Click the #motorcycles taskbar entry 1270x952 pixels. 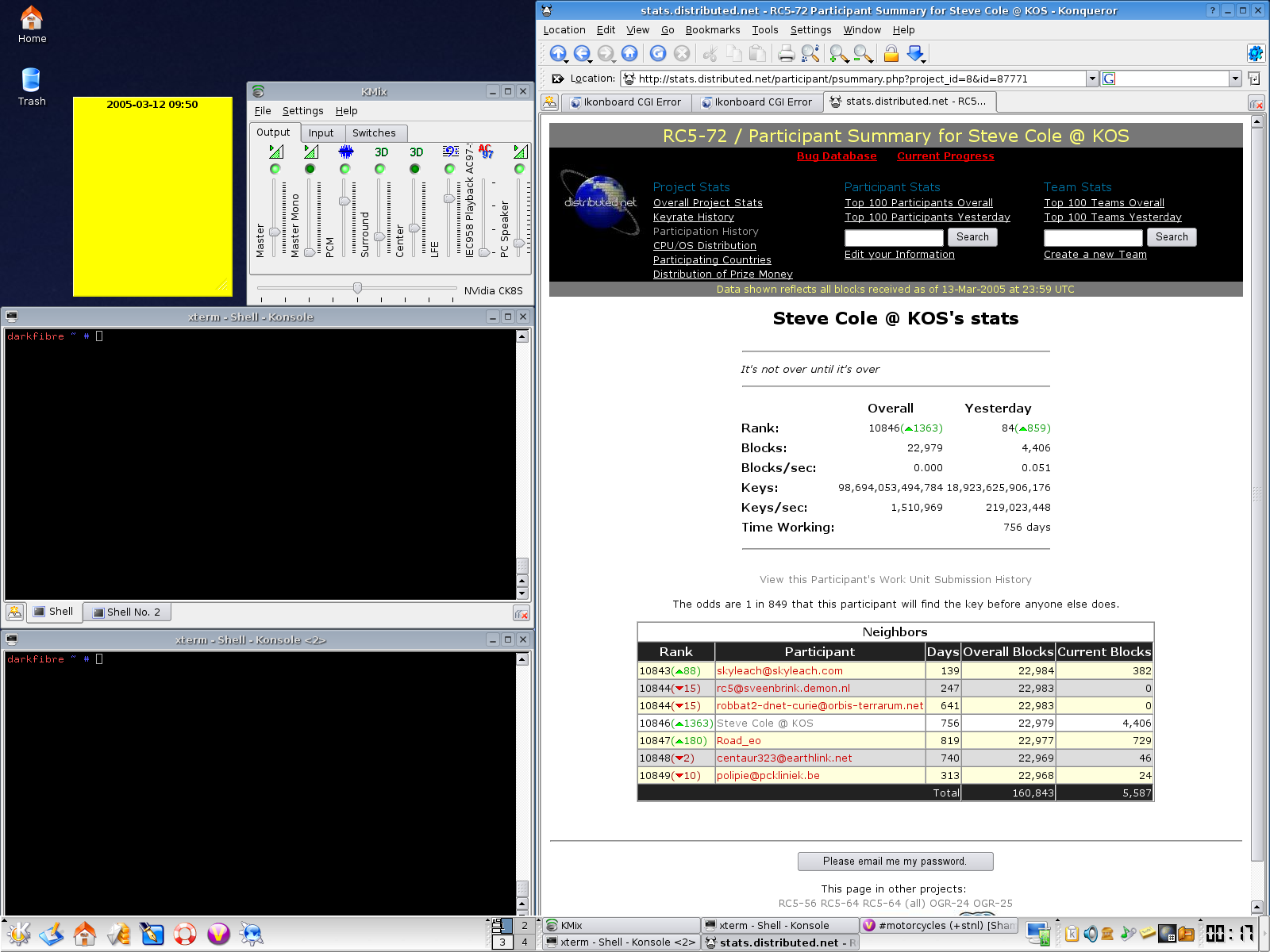(x=939, y=925)
